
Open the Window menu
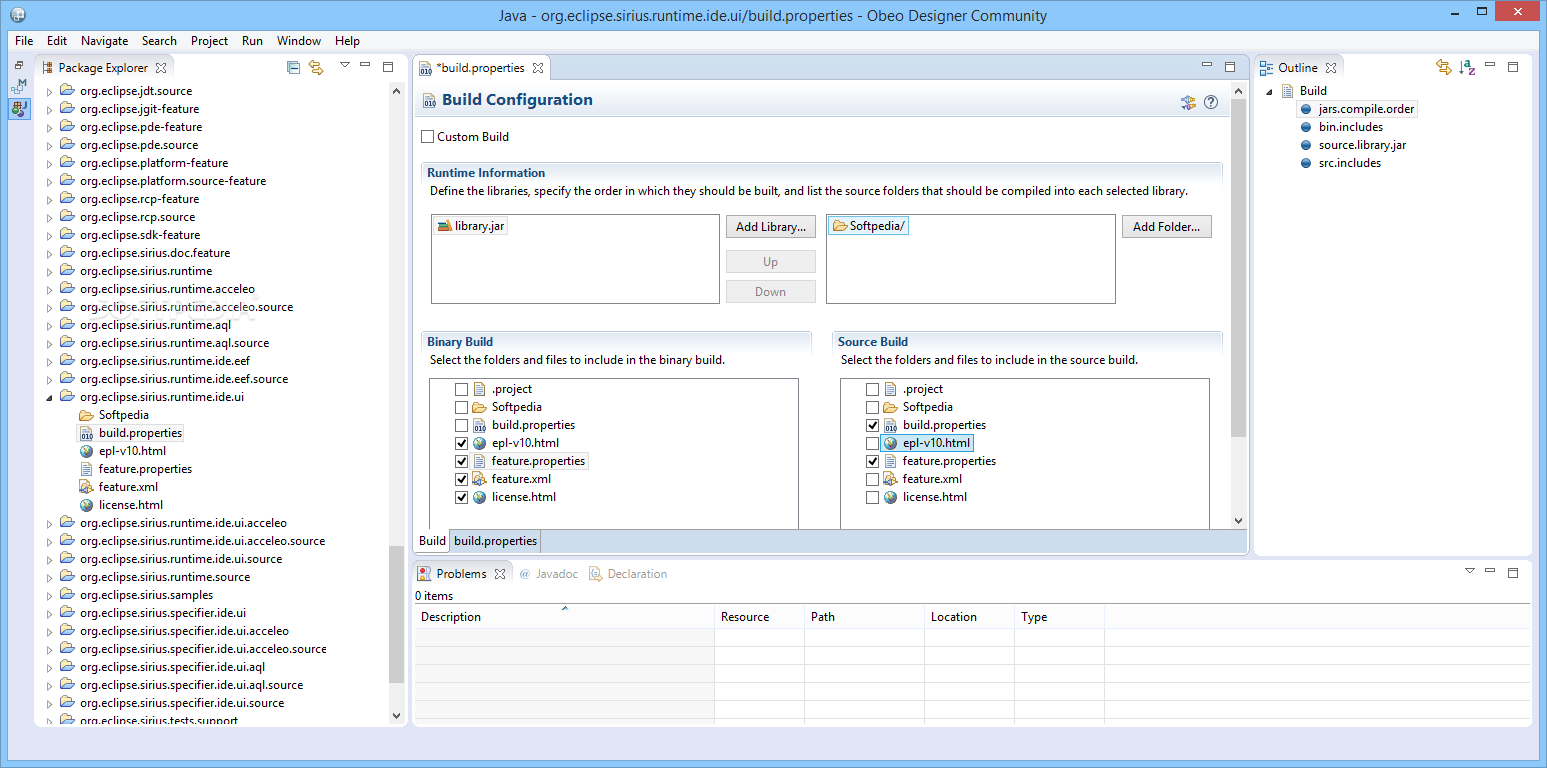click(299, 41)
